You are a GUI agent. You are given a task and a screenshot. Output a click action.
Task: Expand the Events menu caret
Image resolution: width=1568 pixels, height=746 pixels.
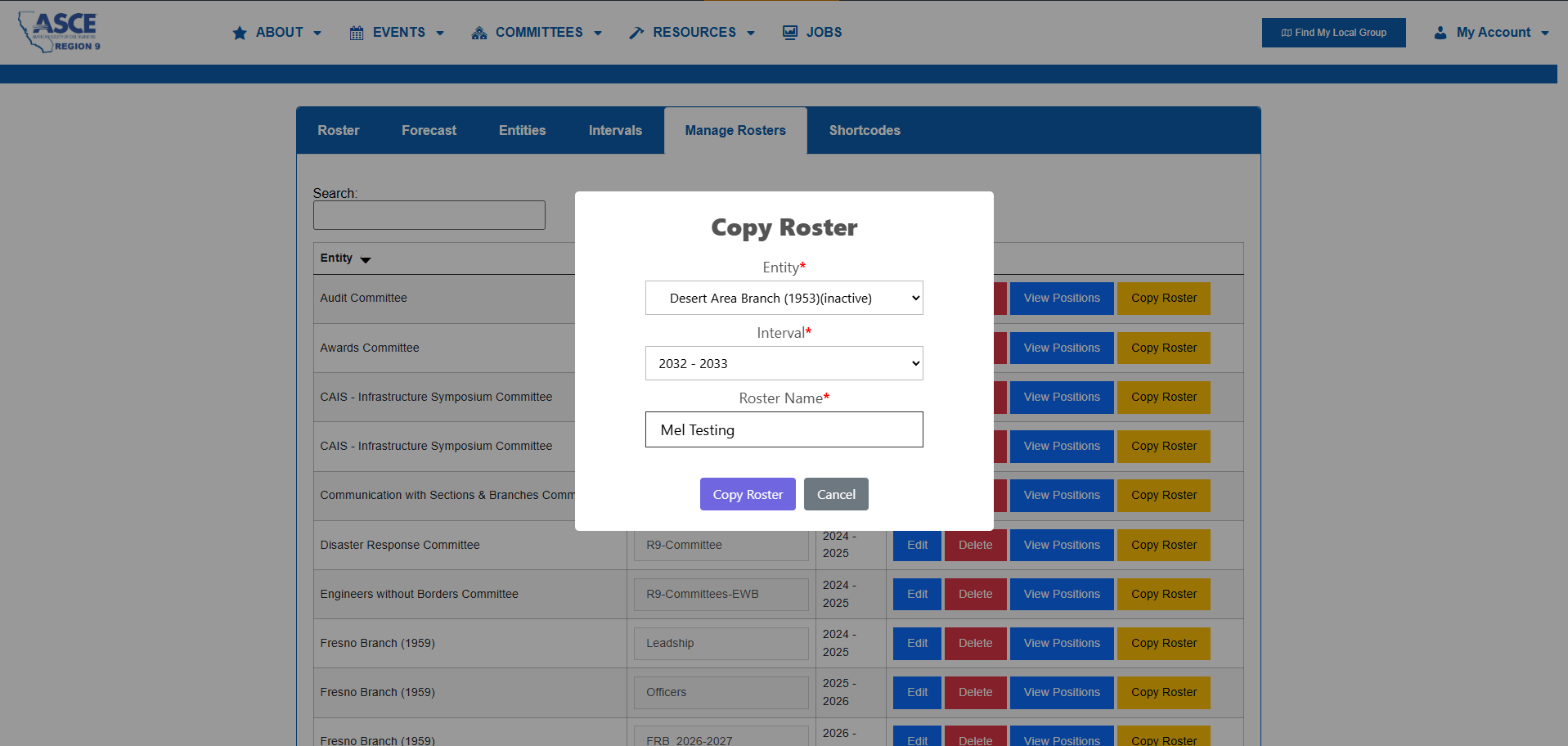coord(440,34)
